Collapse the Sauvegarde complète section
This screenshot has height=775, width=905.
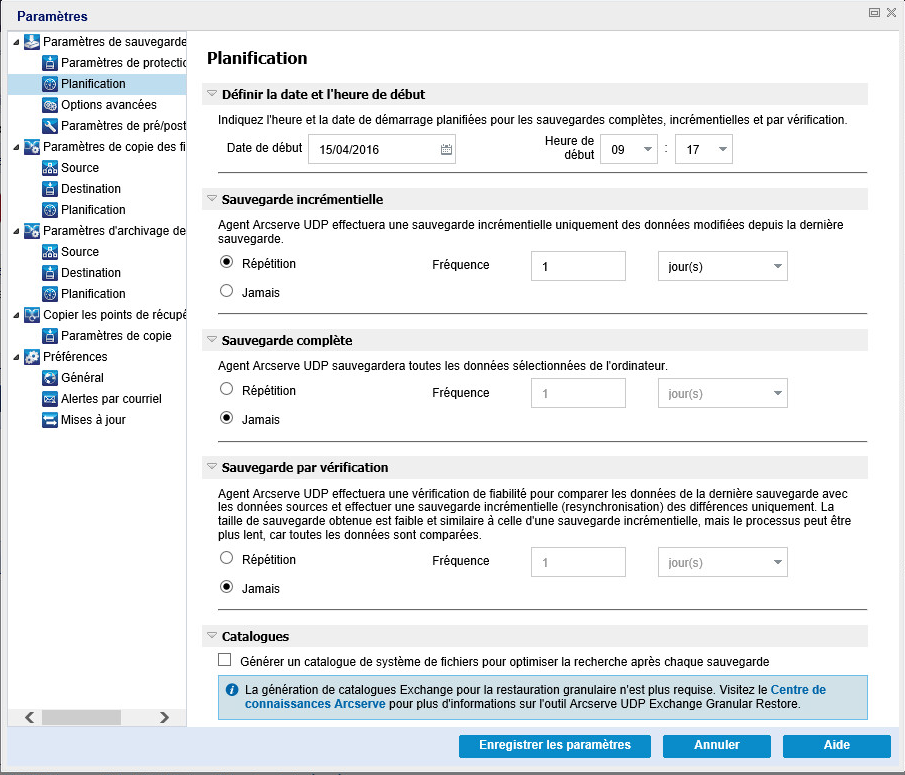tap(212, 339)
